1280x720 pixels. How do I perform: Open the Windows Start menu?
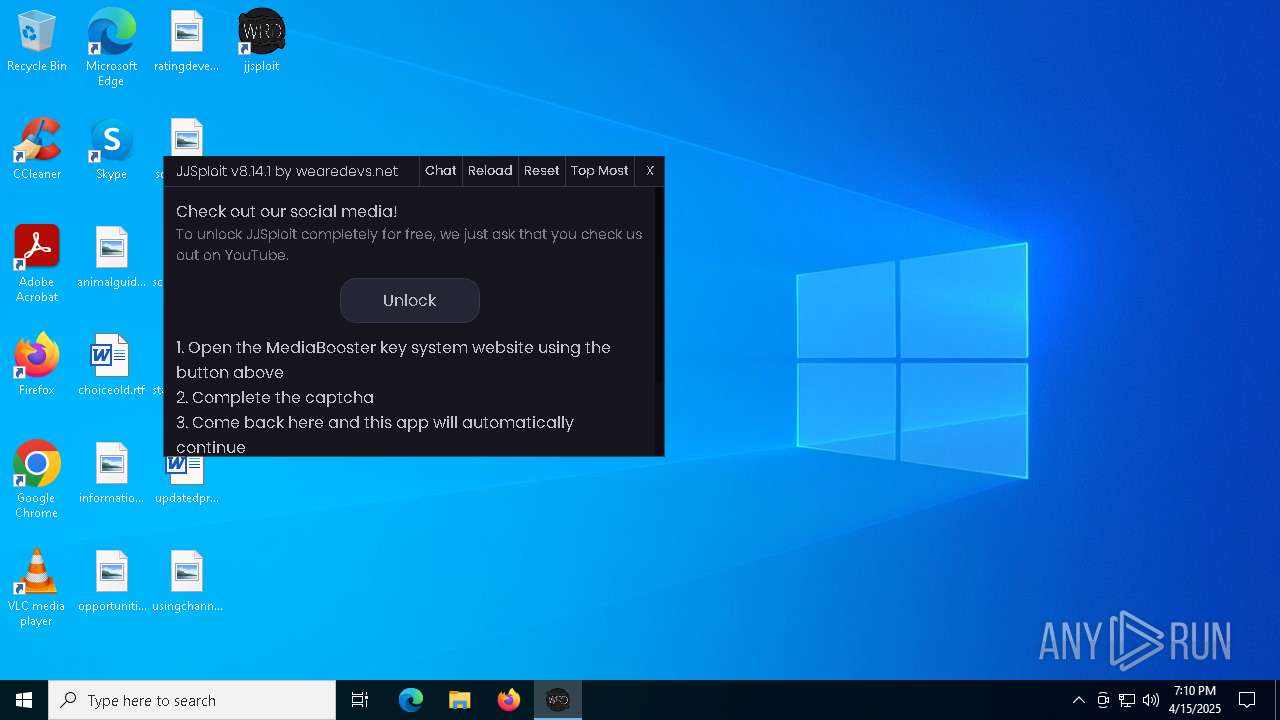24,700
